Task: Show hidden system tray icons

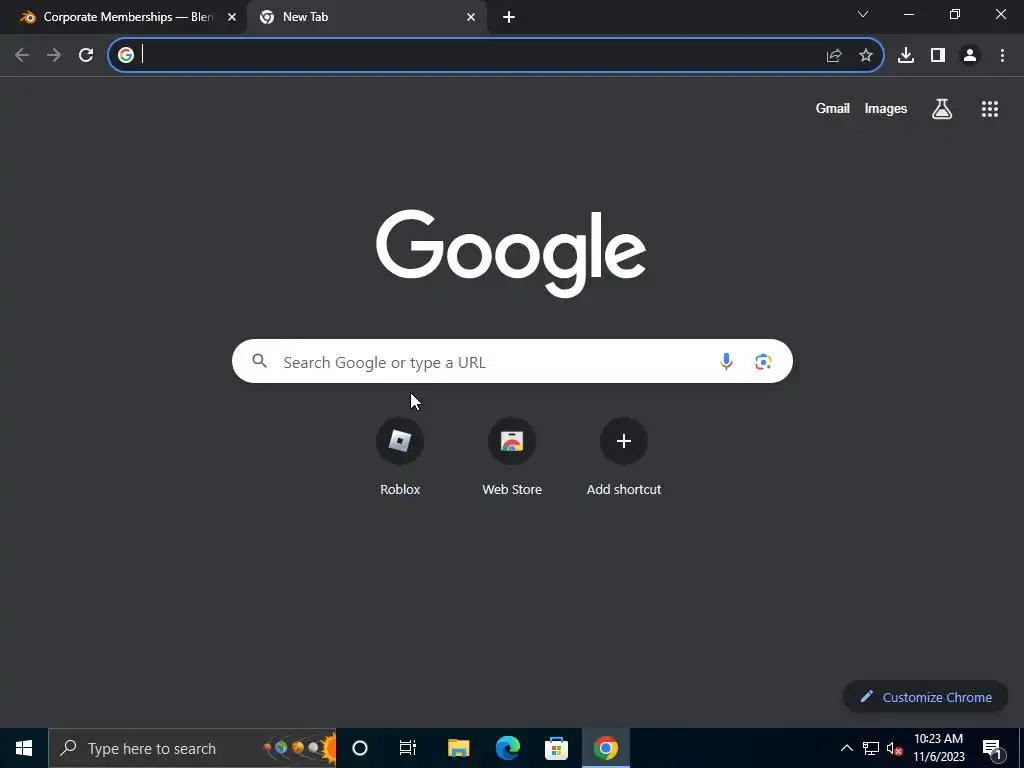Action: pyautogui.click(x=846, y=748)
